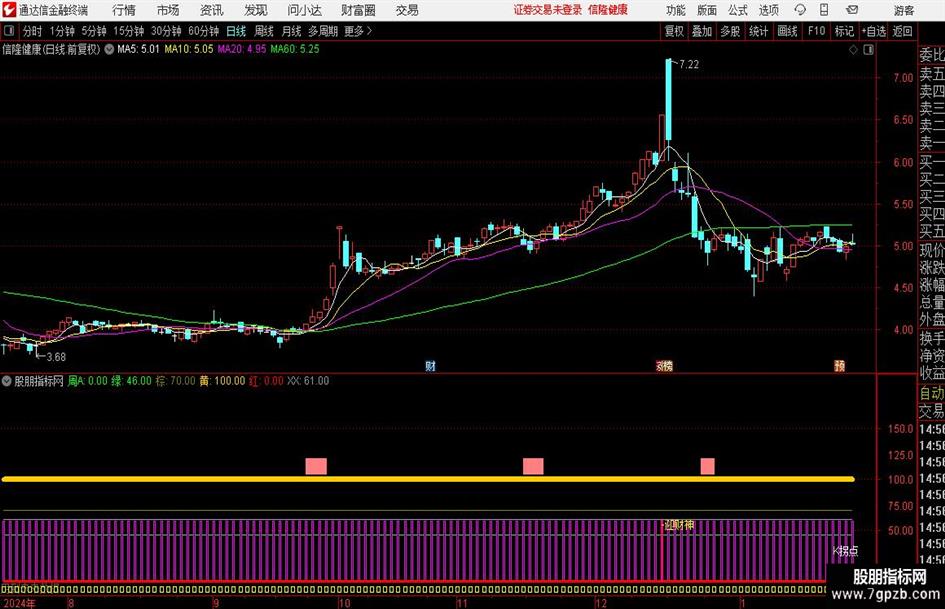Switch to the 周线 weekly tab

[x=264, y=31]
